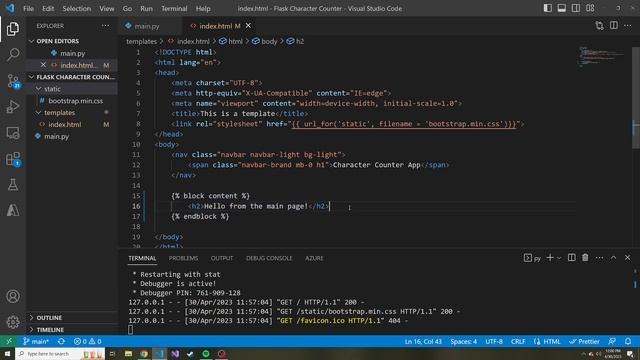Open the Manage settings gear
Screen dimensions: 640x360
coord(13,322)
